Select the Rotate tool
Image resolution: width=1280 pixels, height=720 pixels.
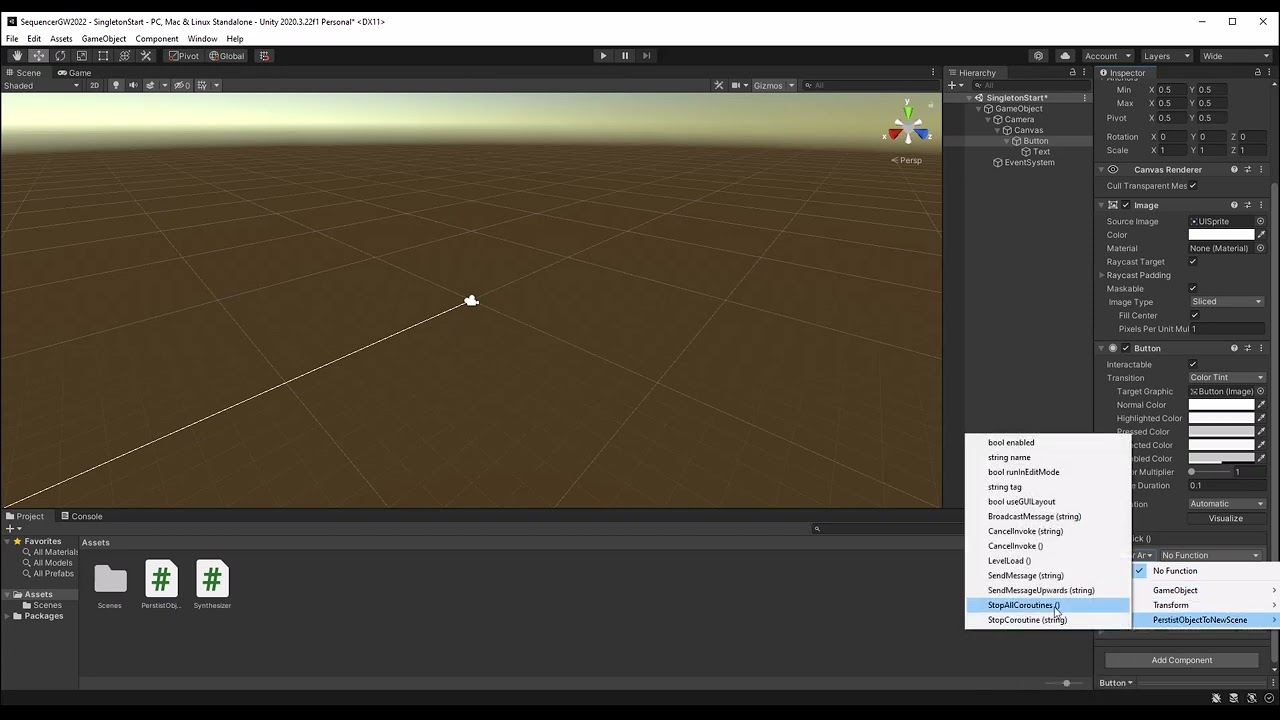(60, 56)
